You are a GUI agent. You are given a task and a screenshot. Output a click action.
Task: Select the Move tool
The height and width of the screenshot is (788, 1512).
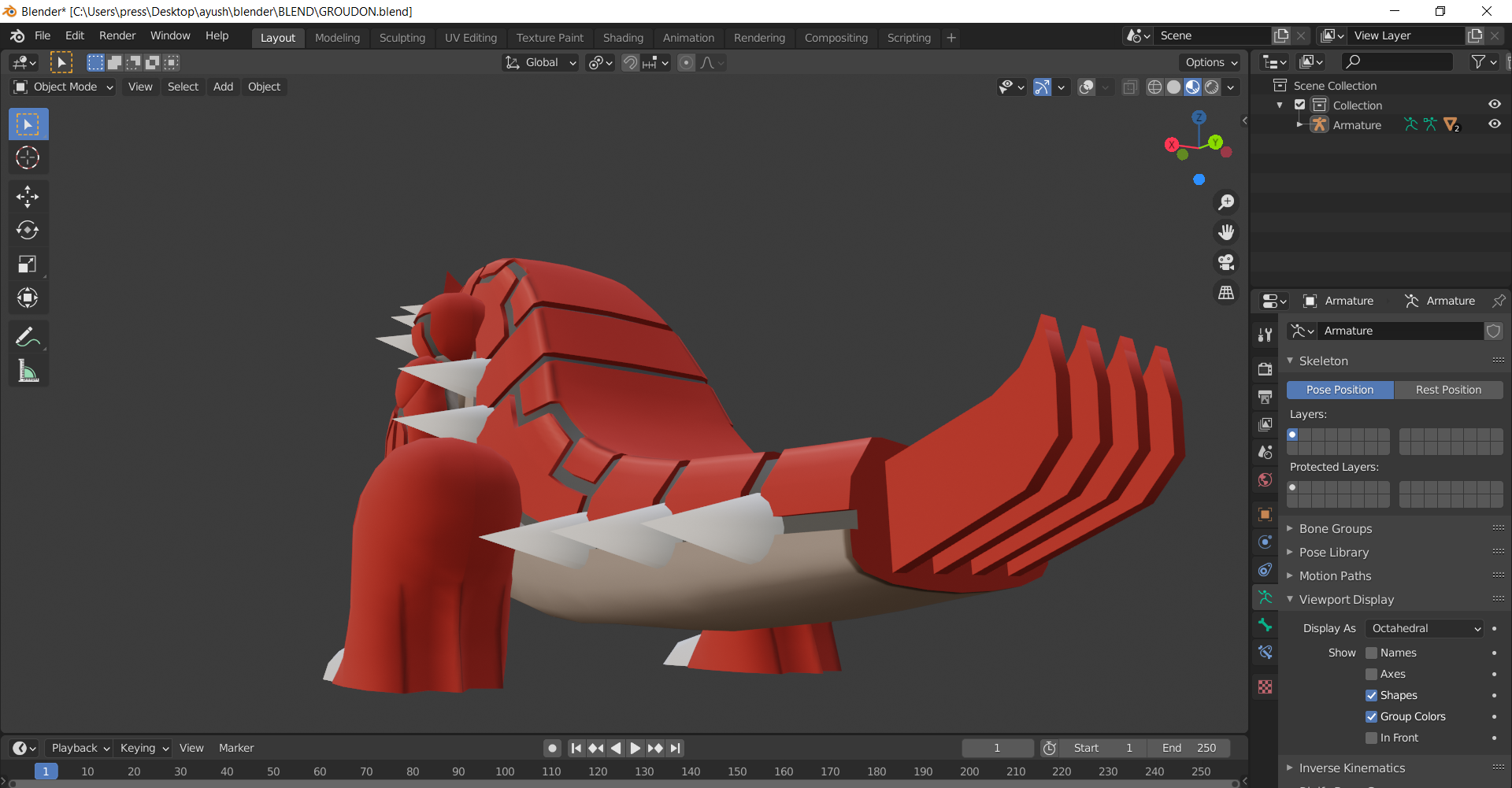[28, 196]
